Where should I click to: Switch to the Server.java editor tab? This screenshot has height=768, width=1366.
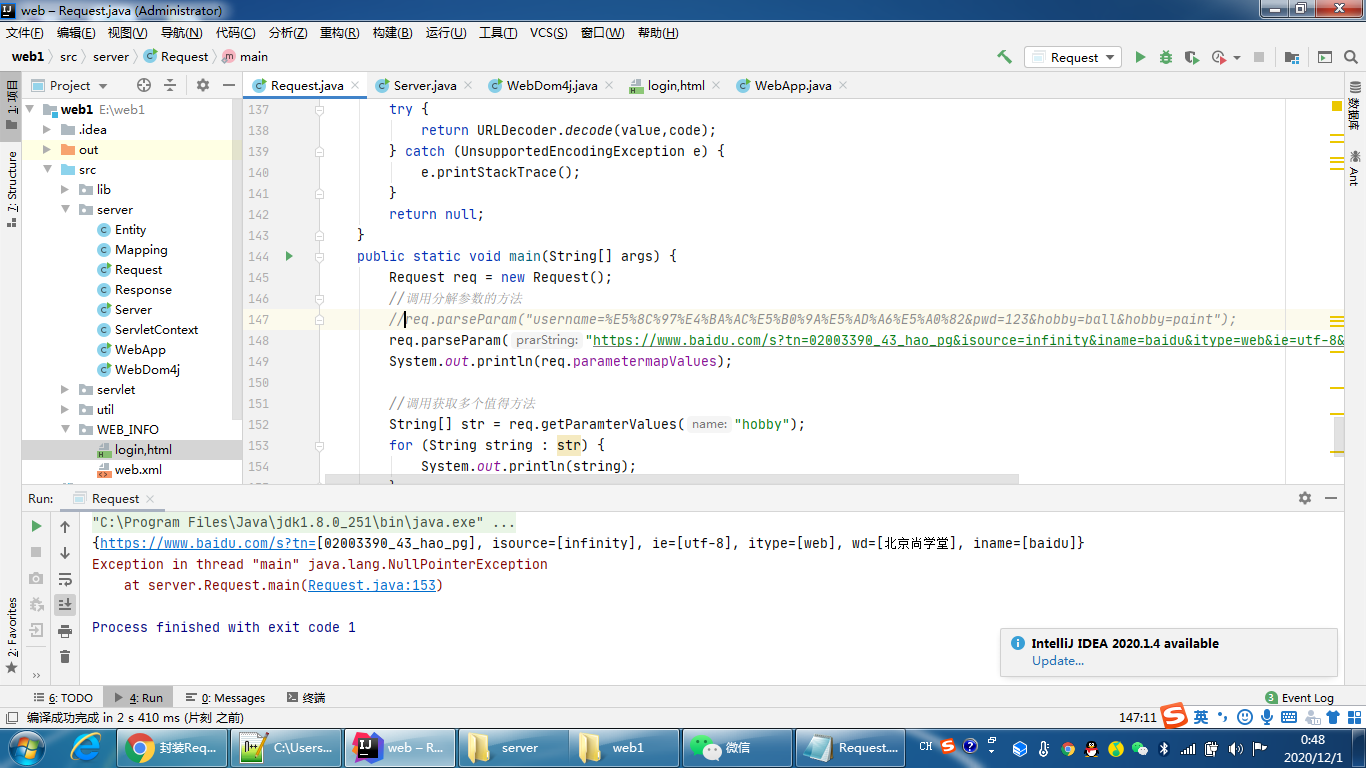point(424,85)
